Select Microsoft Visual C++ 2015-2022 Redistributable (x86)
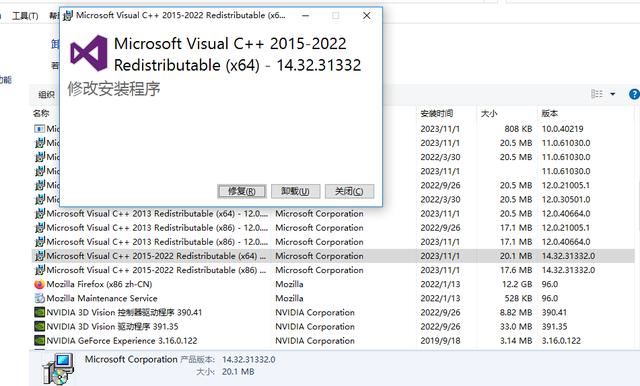 click(156, 270)
